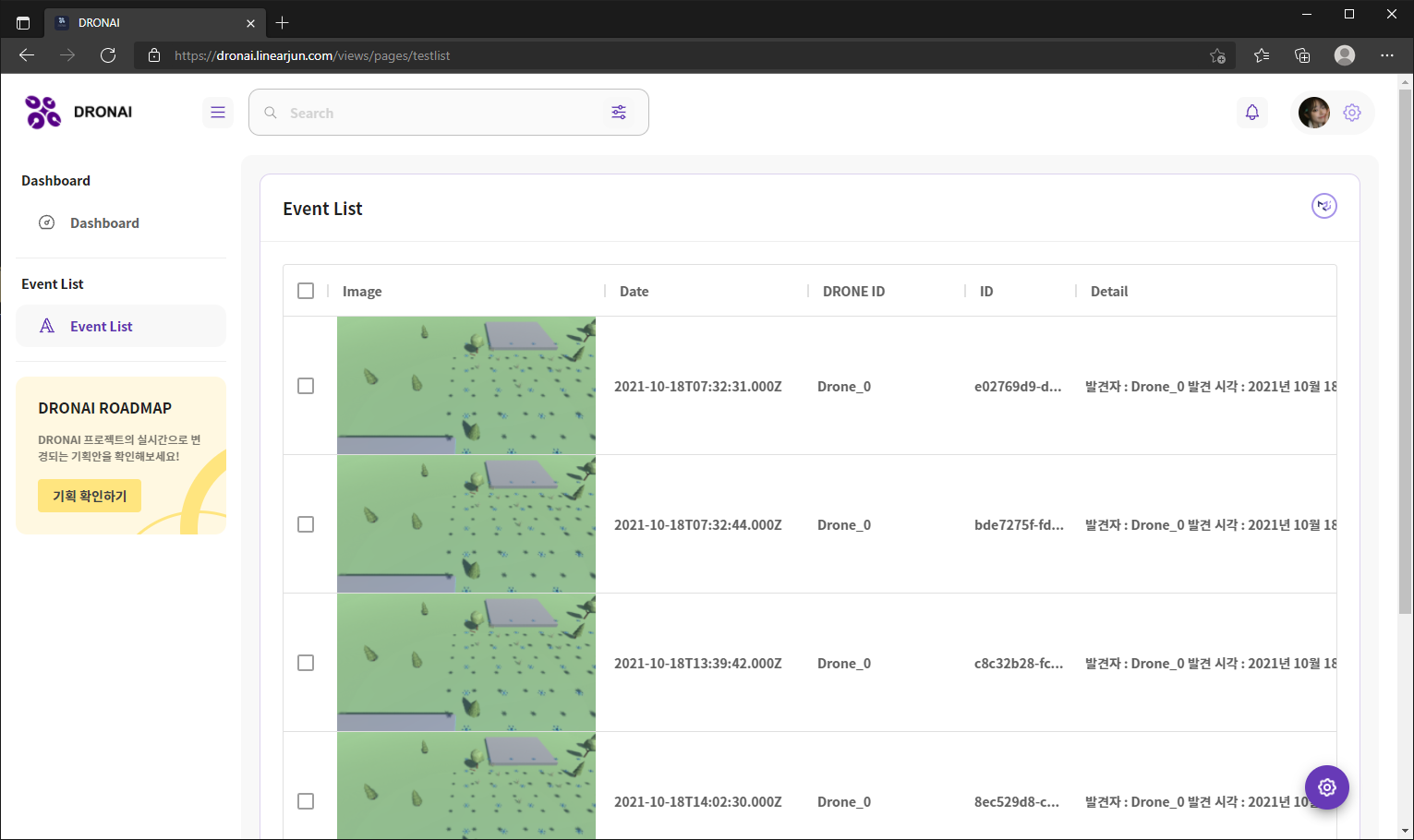
Task: Open browser collections
Action: (x=1302, y=55)
